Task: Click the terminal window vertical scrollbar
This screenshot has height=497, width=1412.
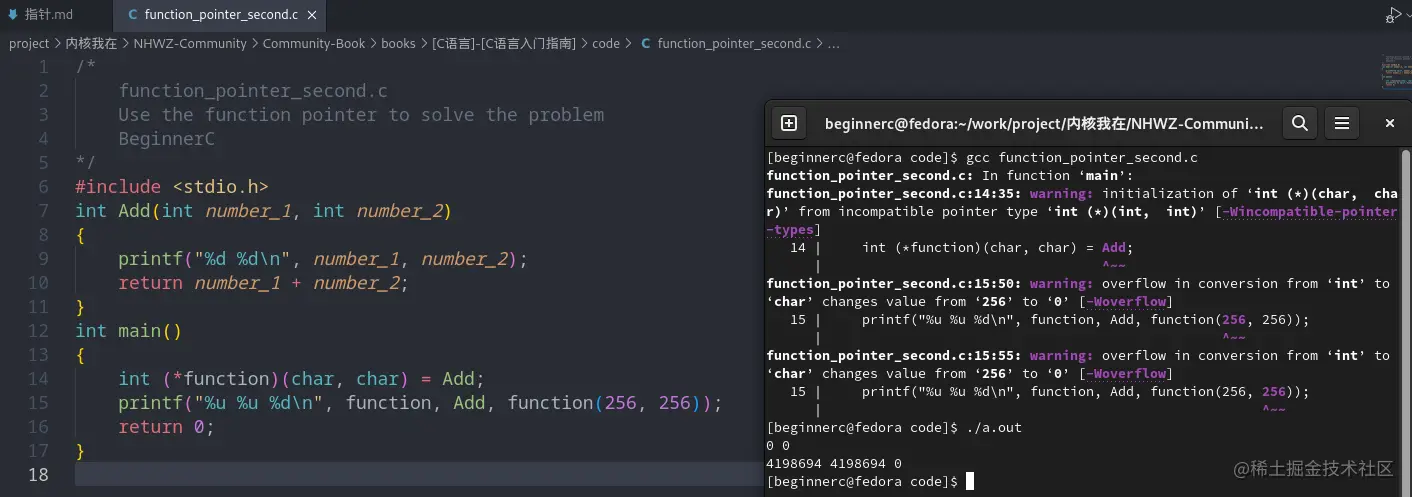Action: (1405, 320)
